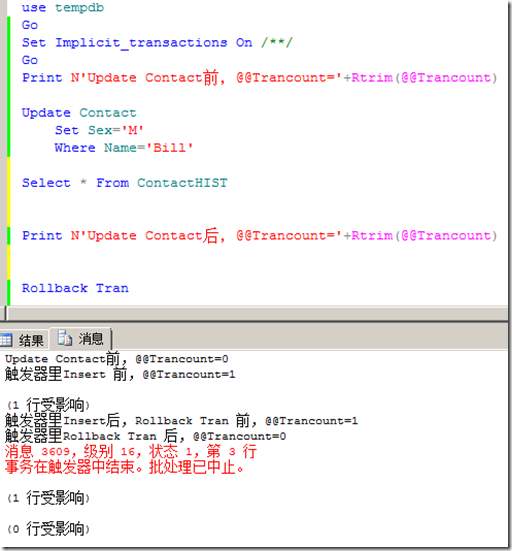512x551 pixels.
Task: Click the 'Update Contact' statement
Action: 79,113
